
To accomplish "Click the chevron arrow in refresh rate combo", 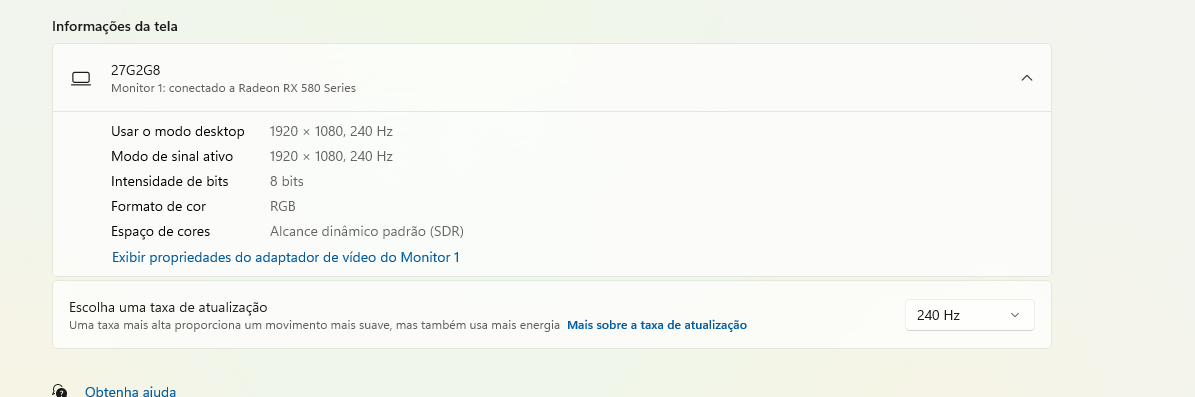I will (x=1014, y=315).
